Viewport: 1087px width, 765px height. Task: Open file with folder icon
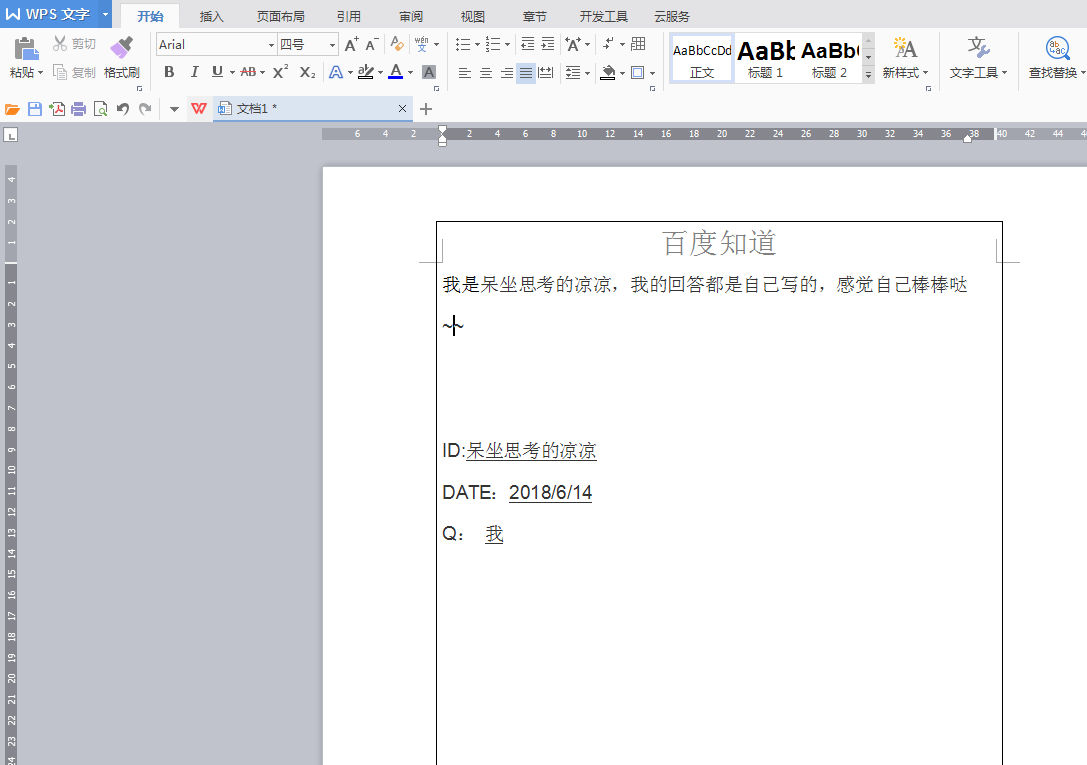tap(12, 109)
